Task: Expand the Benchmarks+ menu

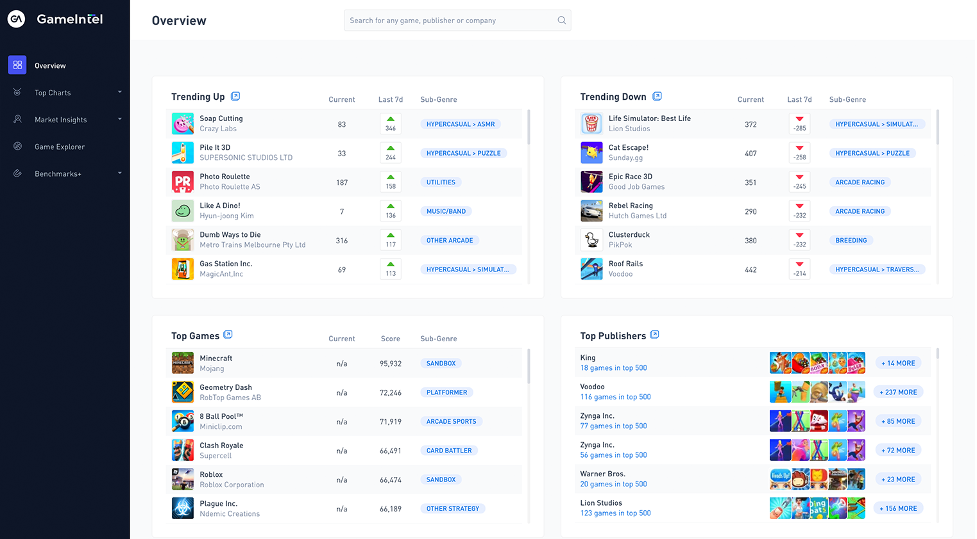Action: pyautogui.click(x=119, y=174)
